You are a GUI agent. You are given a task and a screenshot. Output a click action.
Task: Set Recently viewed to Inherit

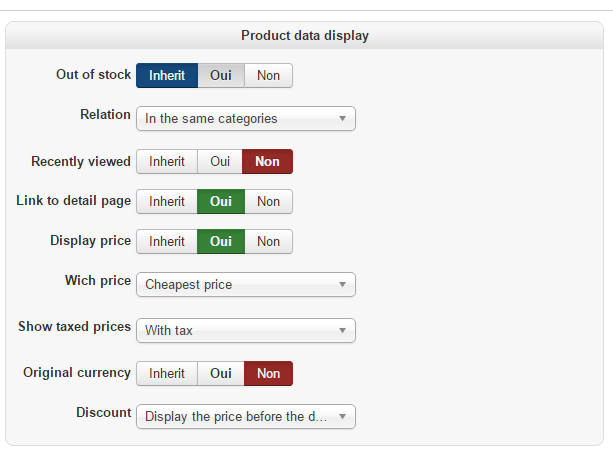click(x=167, y=161)
